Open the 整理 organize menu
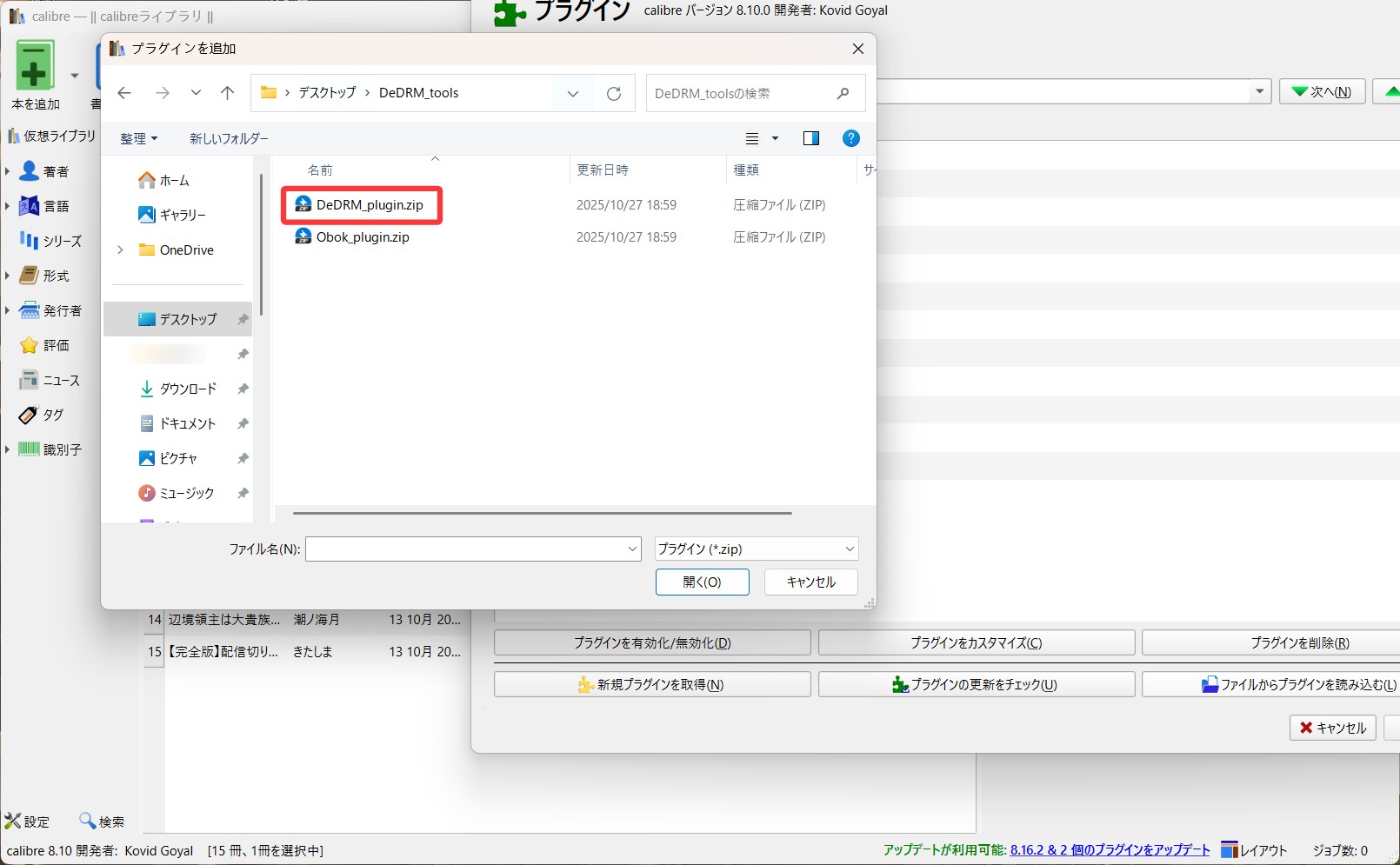 coord(138,139)
